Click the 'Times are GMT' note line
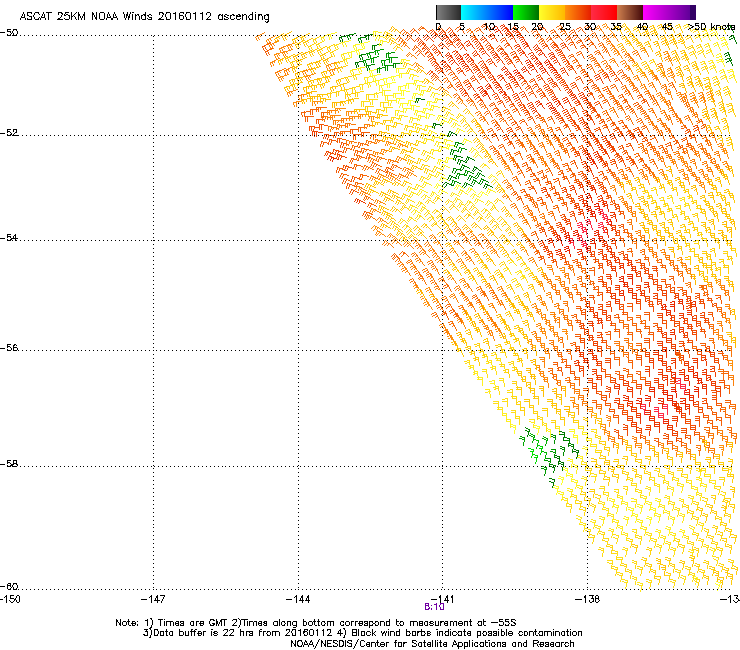This screenshot has width=740, height=650. tap(316, 623)
